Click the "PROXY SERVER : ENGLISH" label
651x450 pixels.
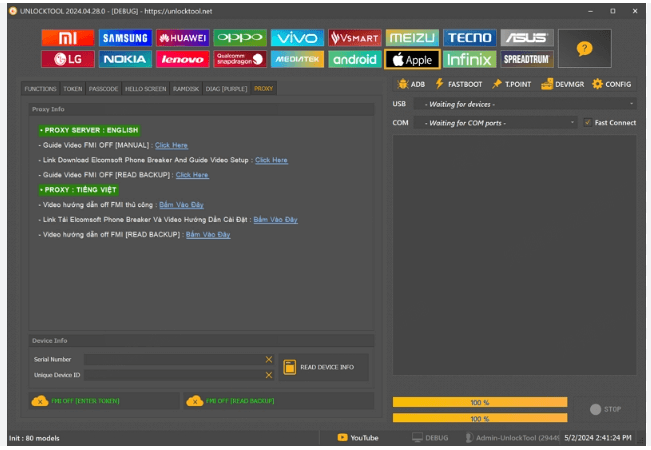tap(89, 130)
